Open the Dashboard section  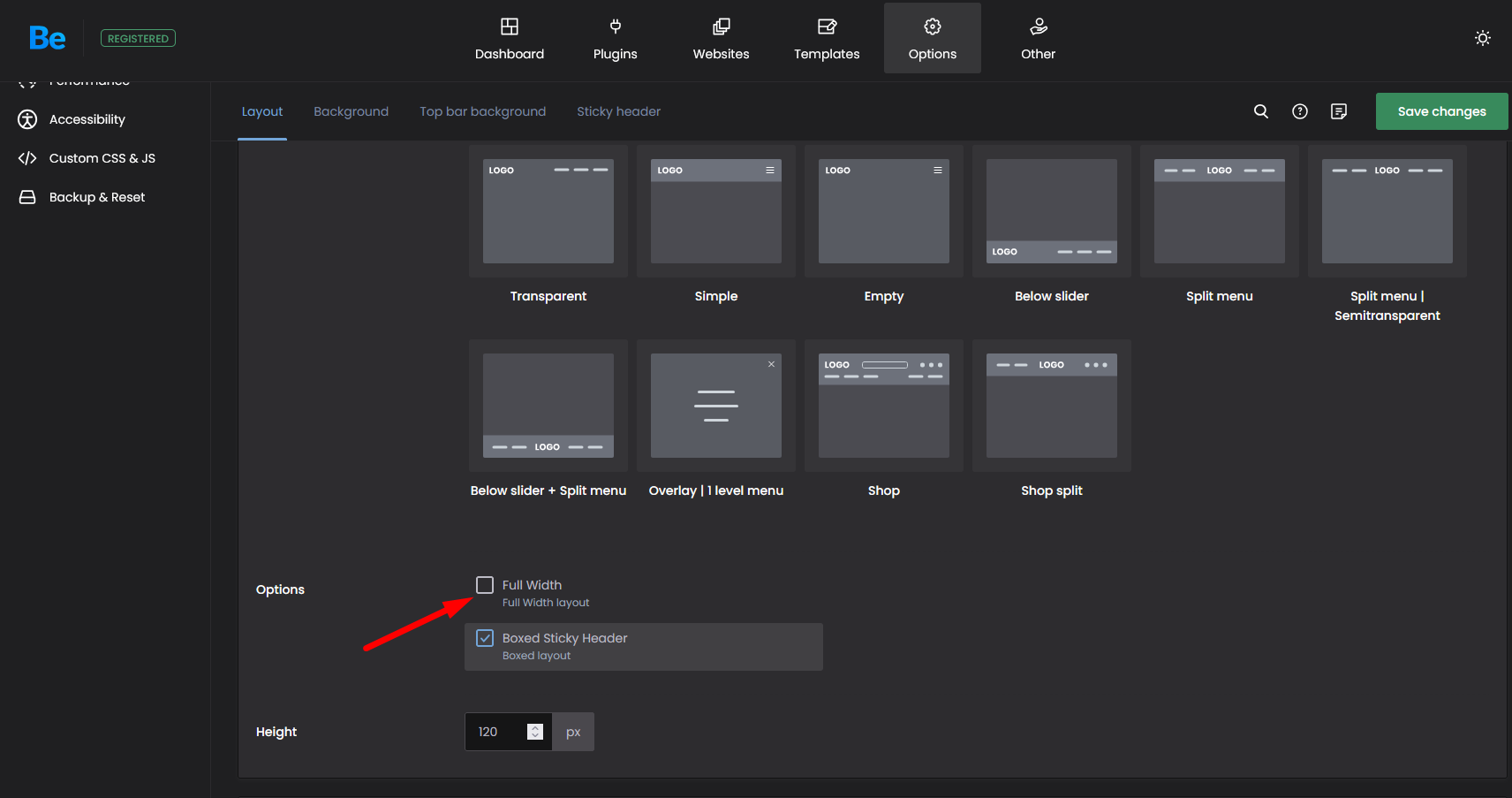tap(510, 38)
